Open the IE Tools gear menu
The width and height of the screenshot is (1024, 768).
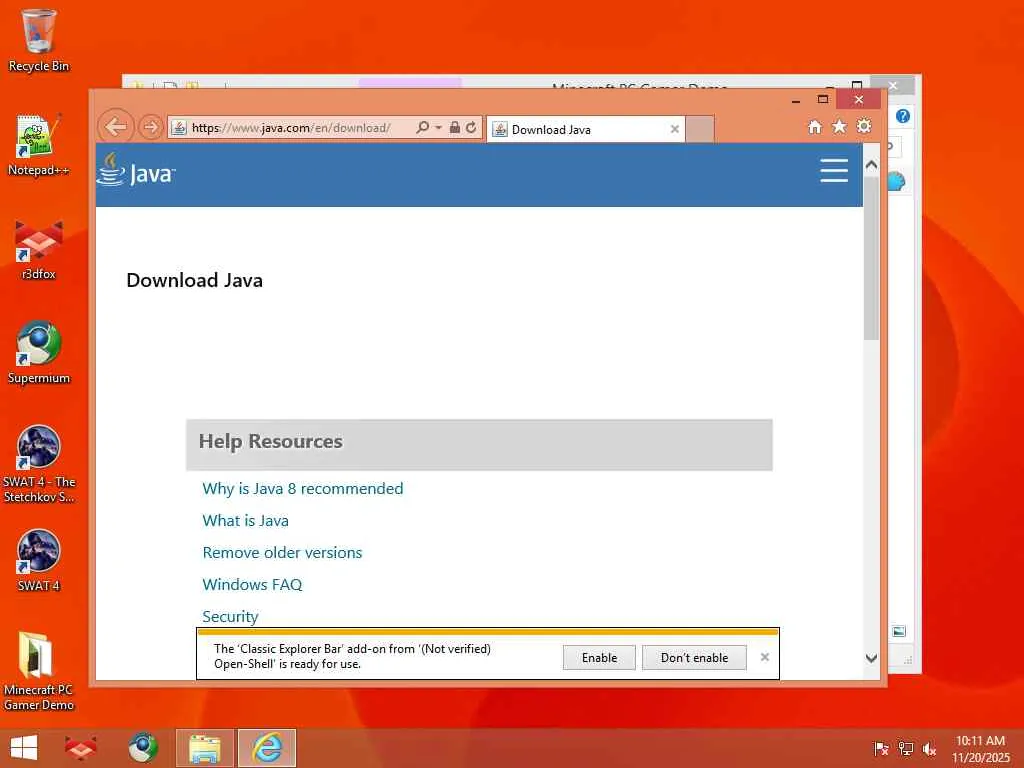(864, 126)
